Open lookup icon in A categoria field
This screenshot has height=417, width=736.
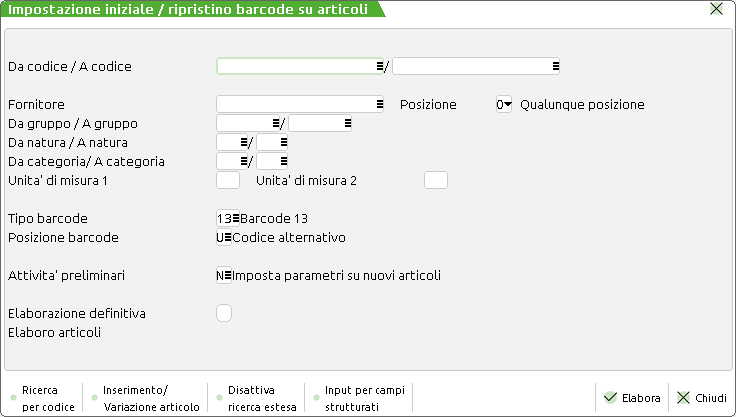pos(284,161)
